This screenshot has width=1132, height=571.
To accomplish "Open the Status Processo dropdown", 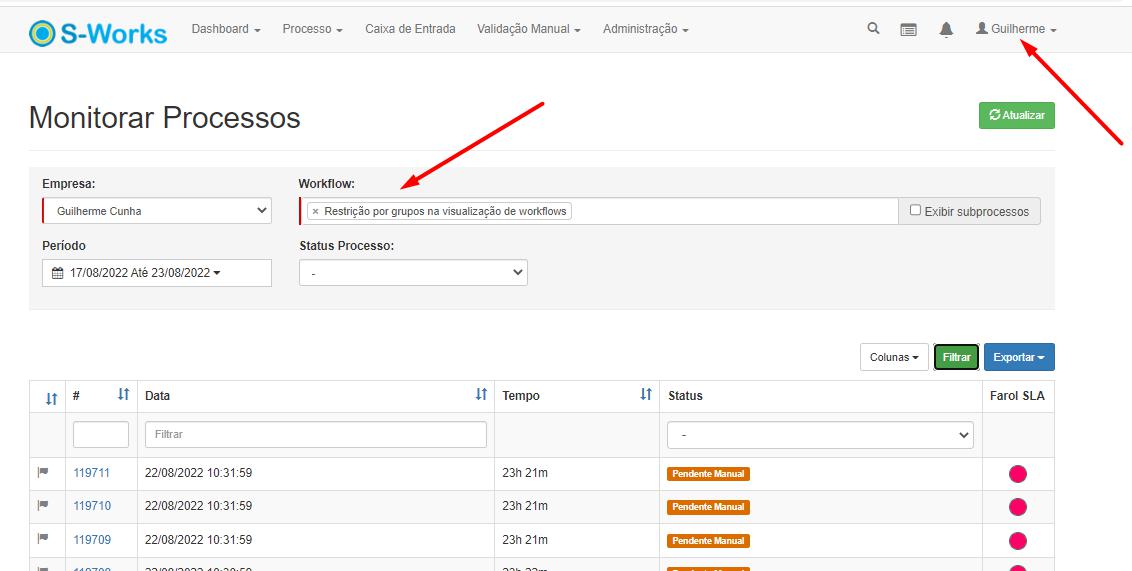I will click(413, 272).
